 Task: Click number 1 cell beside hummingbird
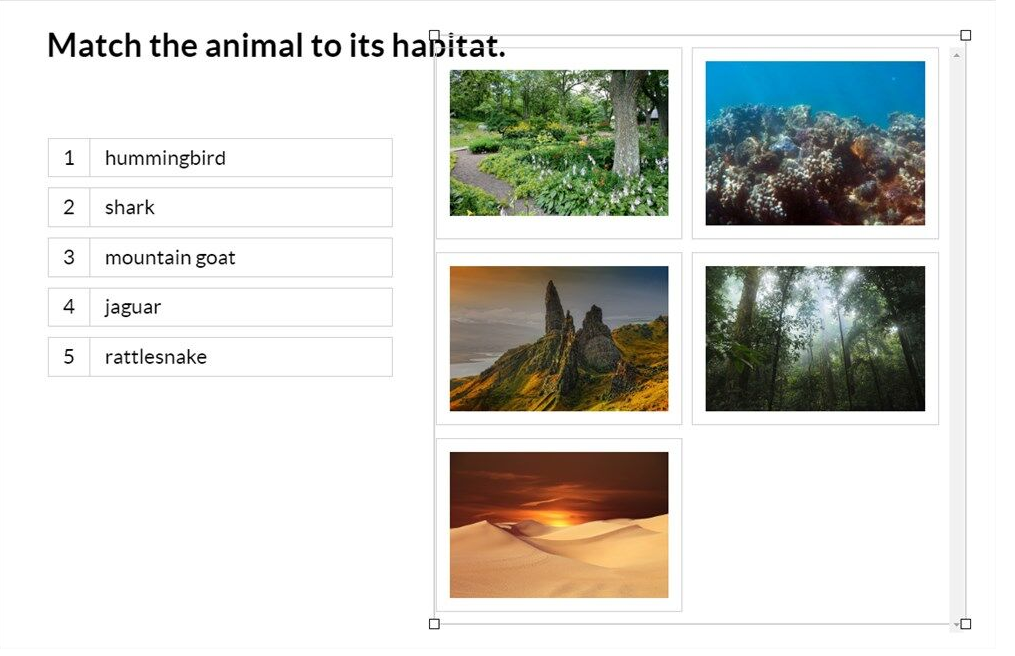click(x=69, y=158)
